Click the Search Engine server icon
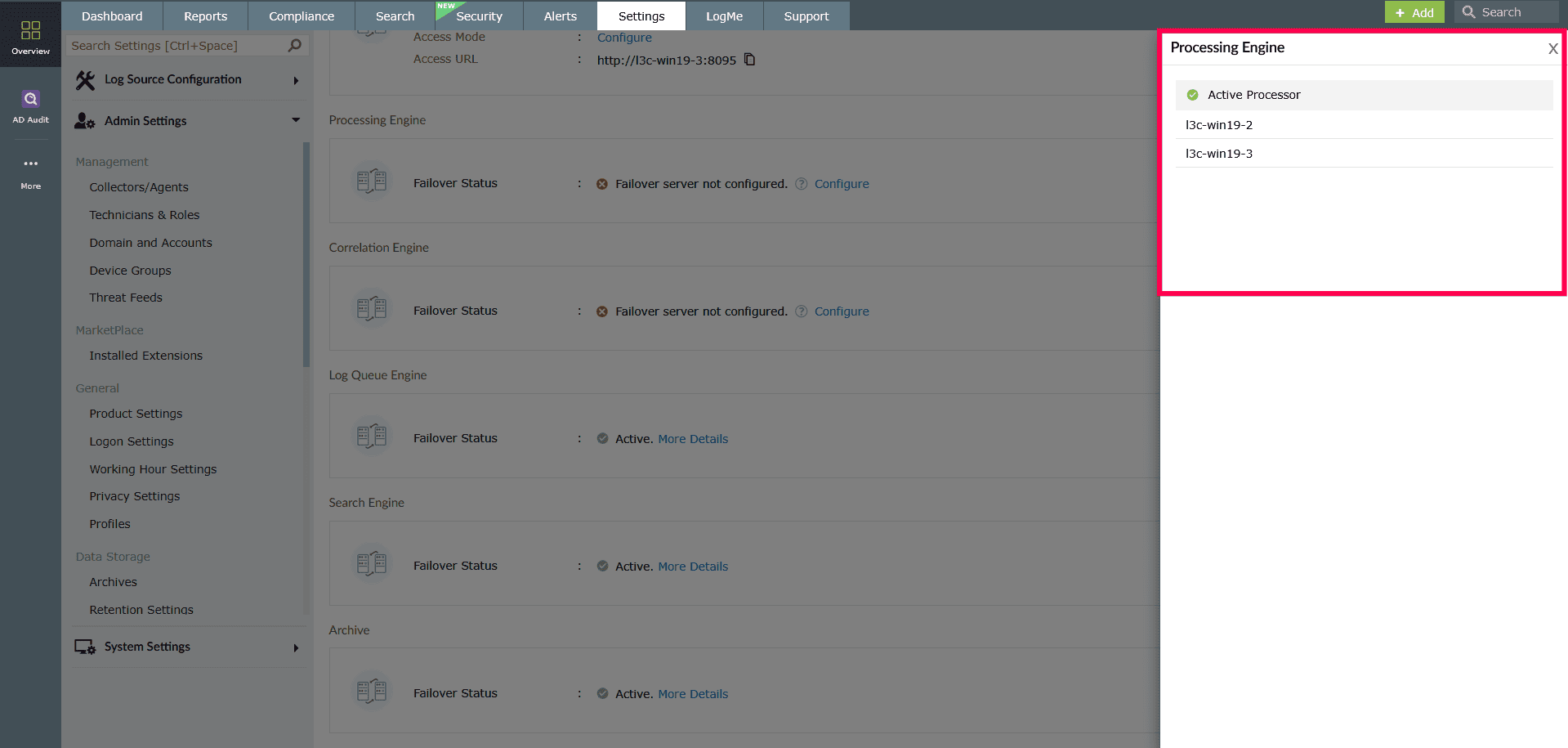 click(372, 563)
